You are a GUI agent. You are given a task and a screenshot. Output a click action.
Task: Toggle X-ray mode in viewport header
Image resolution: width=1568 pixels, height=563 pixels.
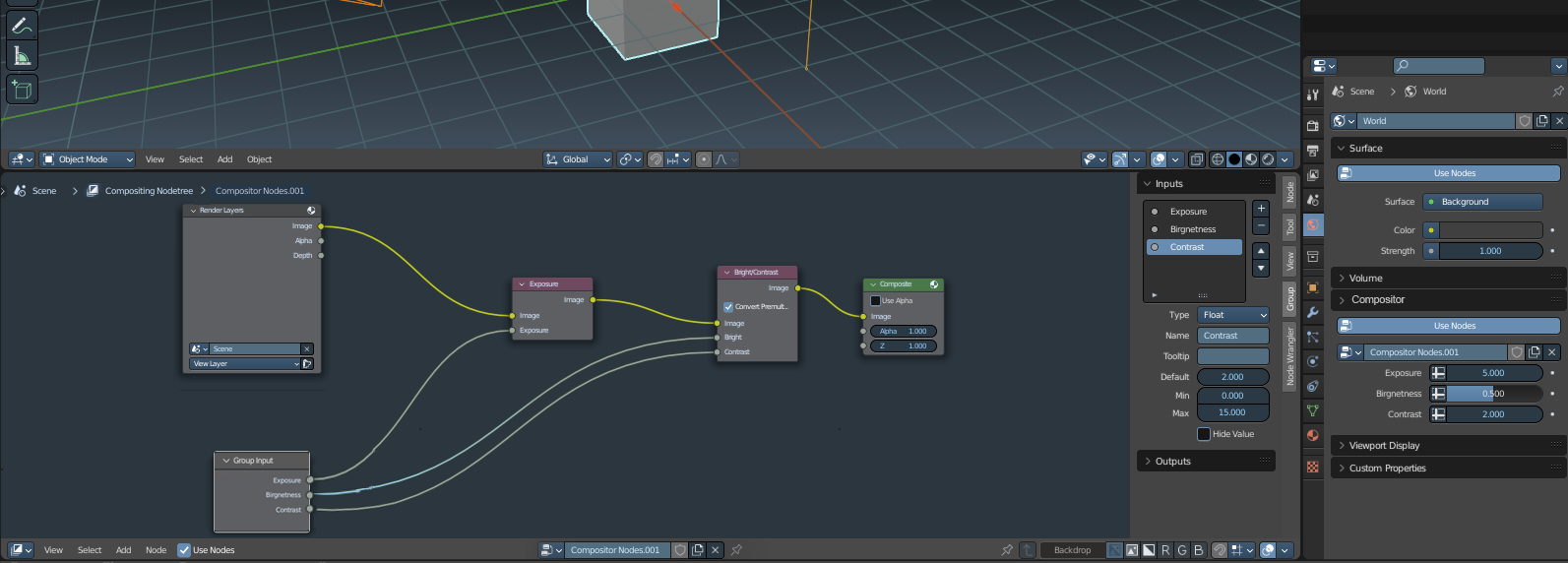click(1196, 159)
